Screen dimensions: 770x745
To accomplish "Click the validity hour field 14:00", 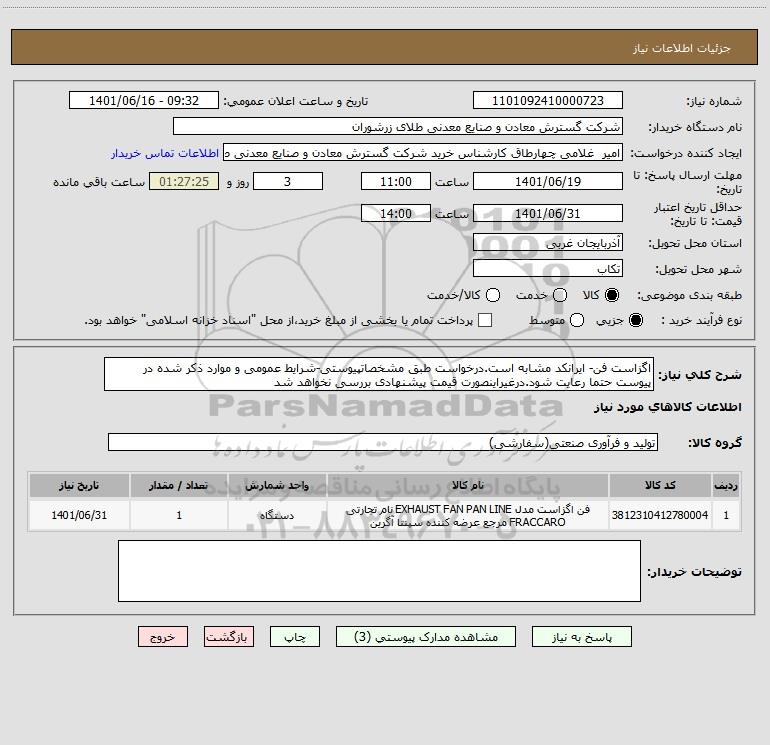I will pos(396,214).
